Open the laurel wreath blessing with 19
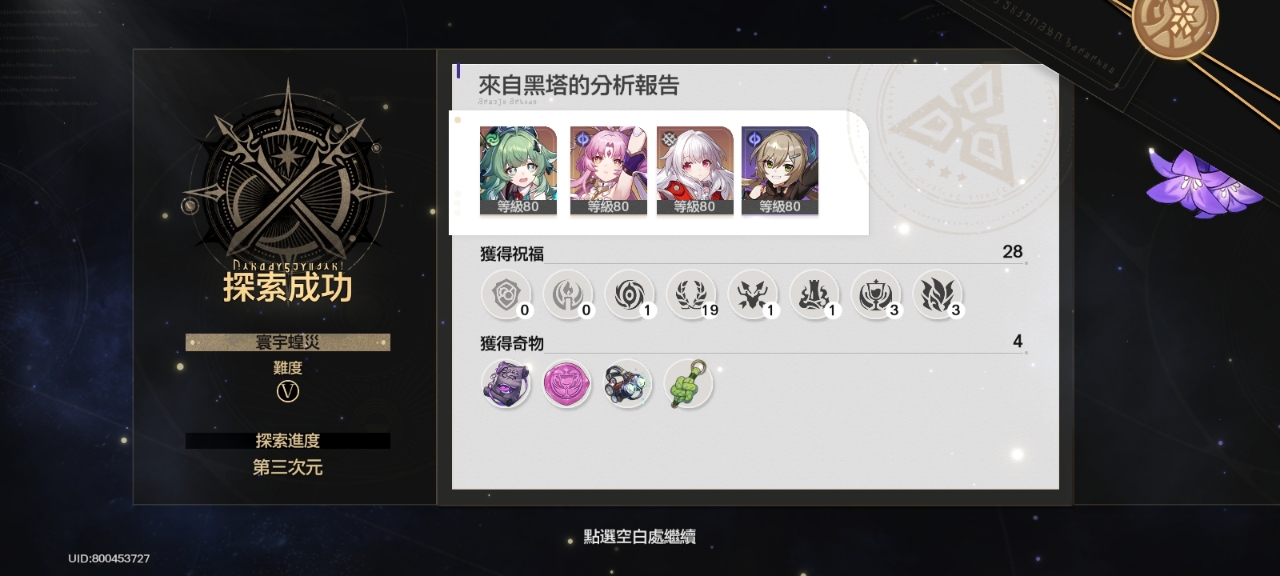 [691, 295]
